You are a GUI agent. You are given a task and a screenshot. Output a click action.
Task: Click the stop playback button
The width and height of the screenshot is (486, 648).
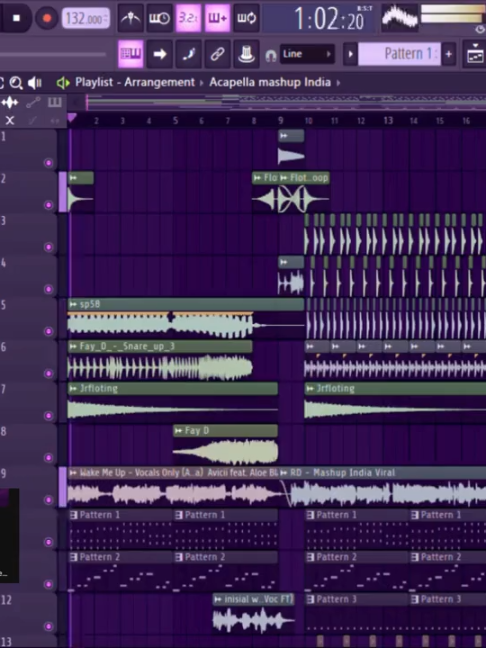click(16, 18)
